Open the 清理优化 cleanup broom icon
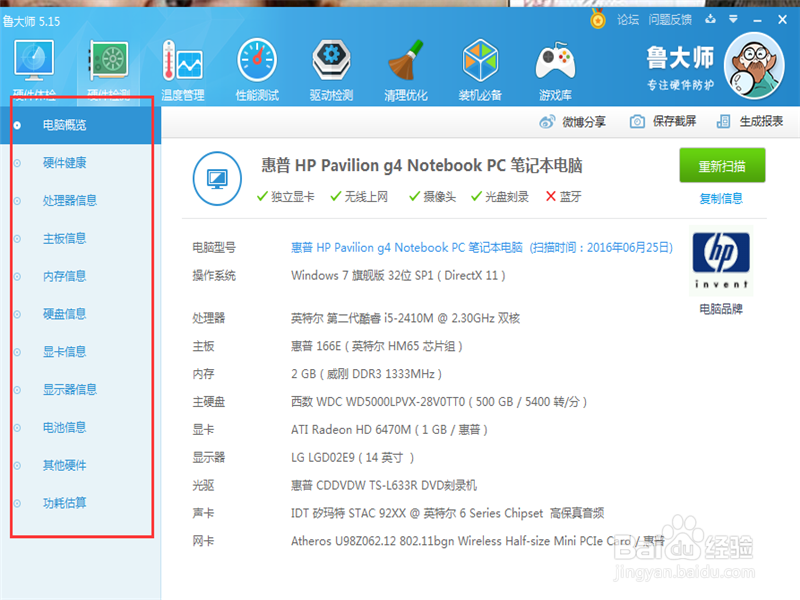 coord(406,60)
